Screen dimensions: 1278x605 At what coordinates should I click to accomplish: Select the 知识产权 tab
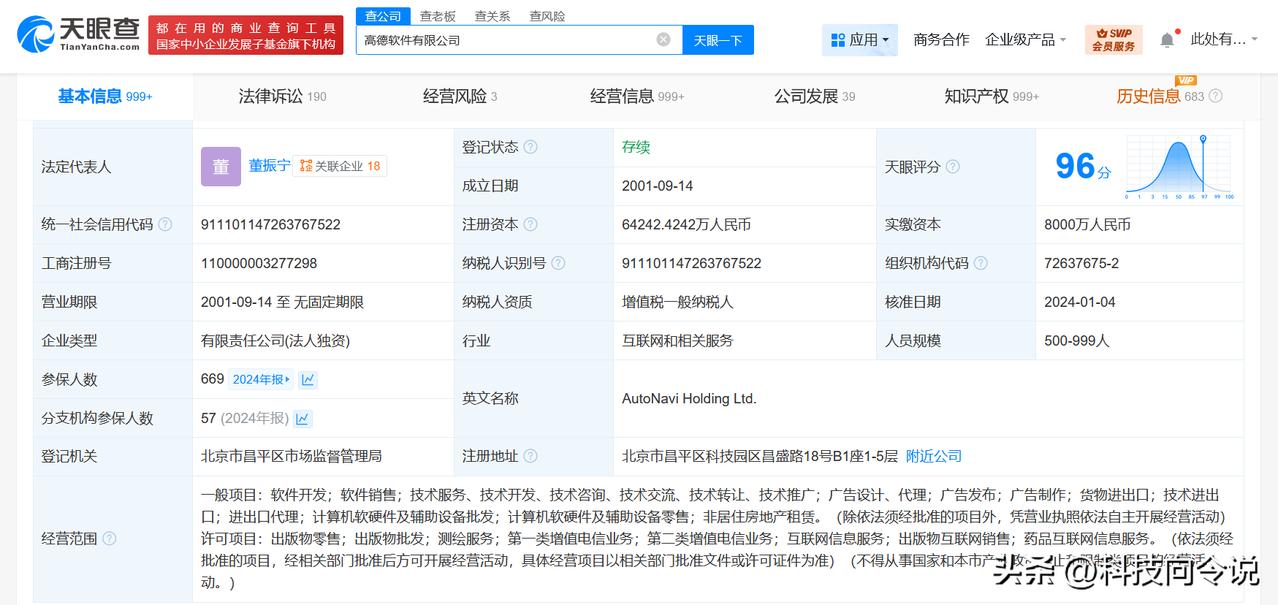click(x=992, y=97)
